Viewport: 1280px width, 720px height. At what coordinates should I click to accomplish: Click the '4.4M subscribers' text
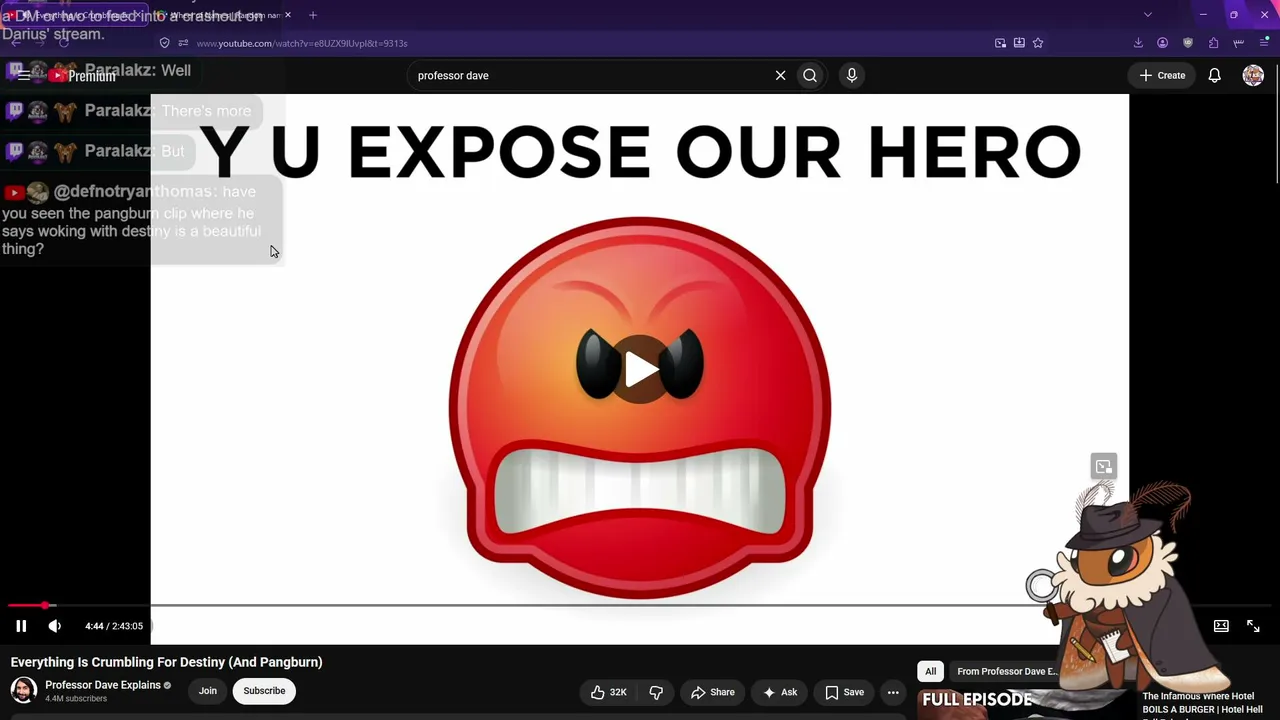tap(76, 699)
